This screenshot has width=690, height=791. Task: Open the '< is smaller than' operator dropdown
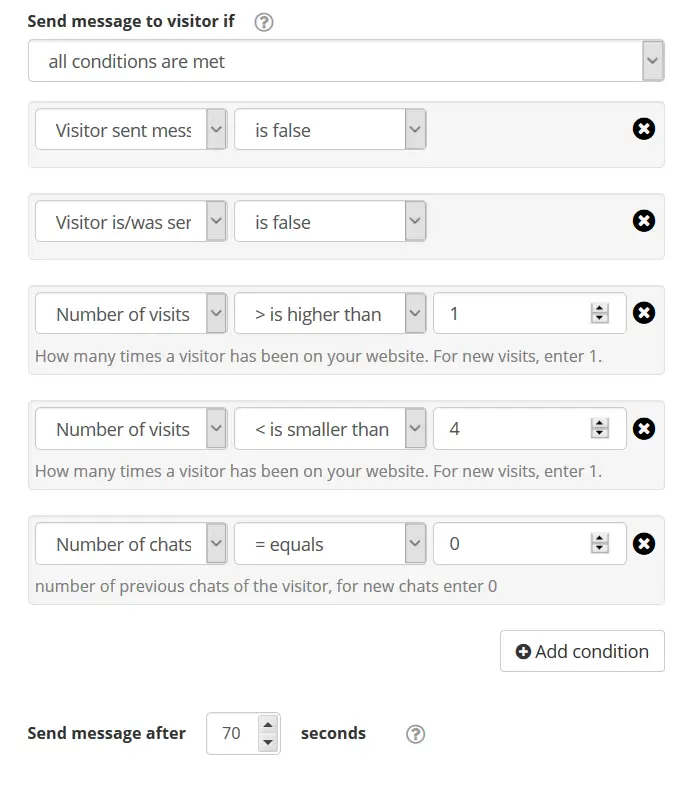(330, 429)
